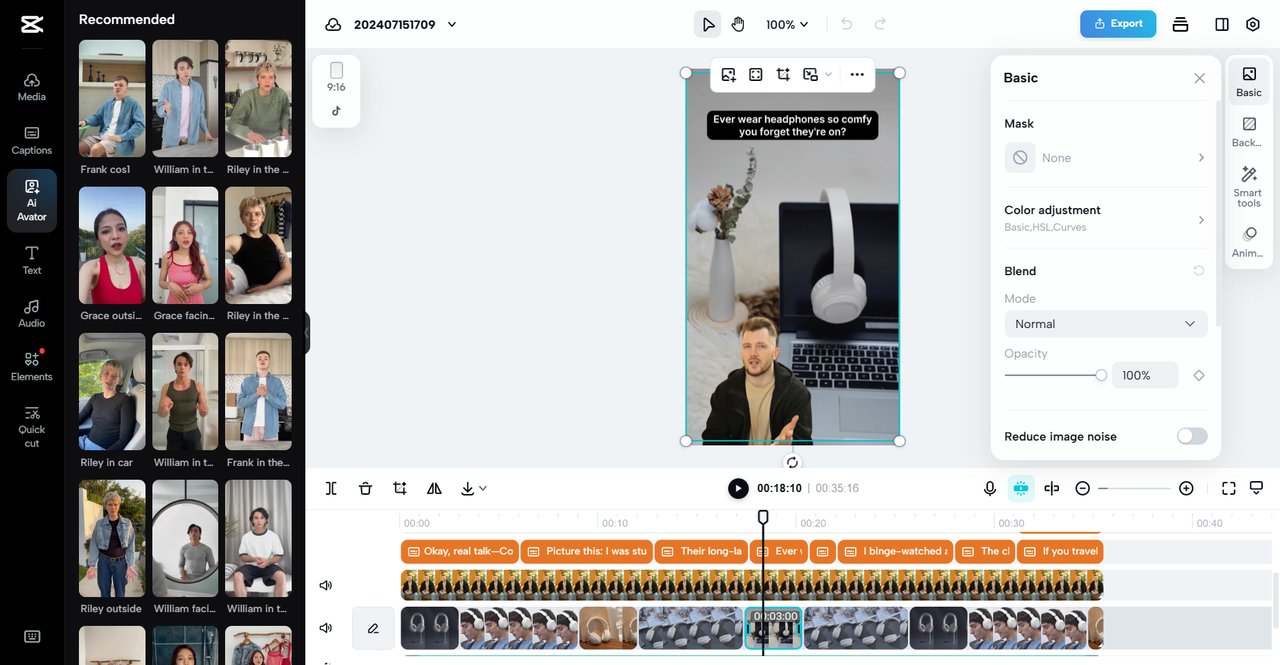Open the Elements panel
The image size is (1280, 665).
(32, 366)
